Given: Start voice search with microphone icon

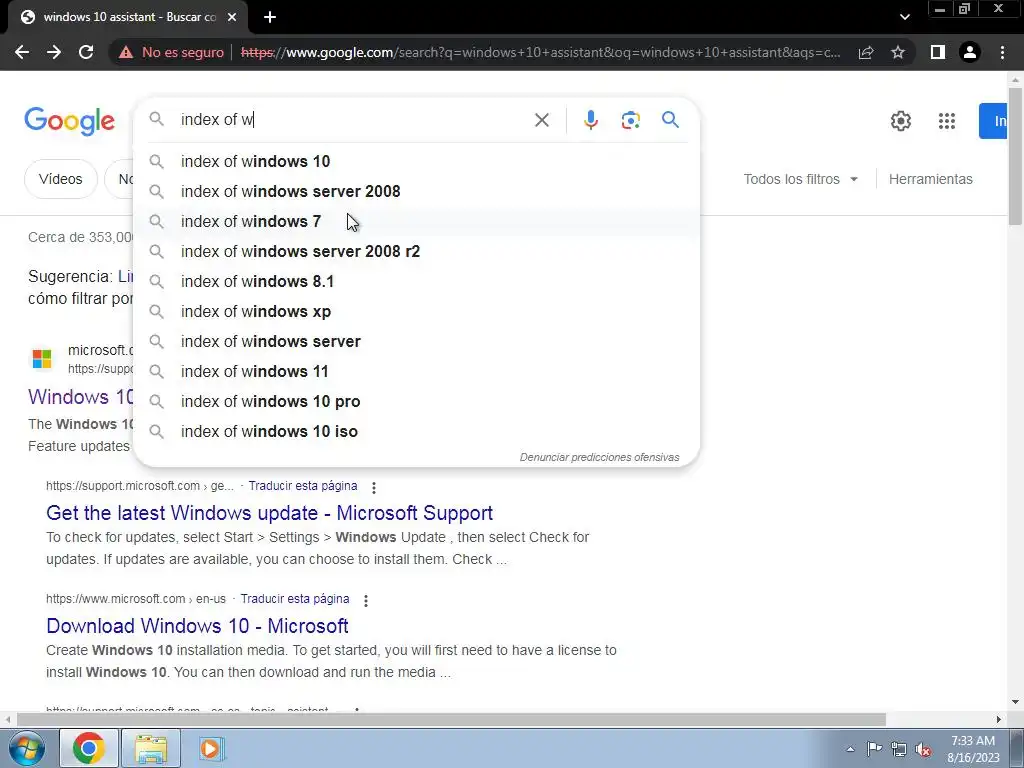Looking at the screenshot, I should [x=590, y=120].
